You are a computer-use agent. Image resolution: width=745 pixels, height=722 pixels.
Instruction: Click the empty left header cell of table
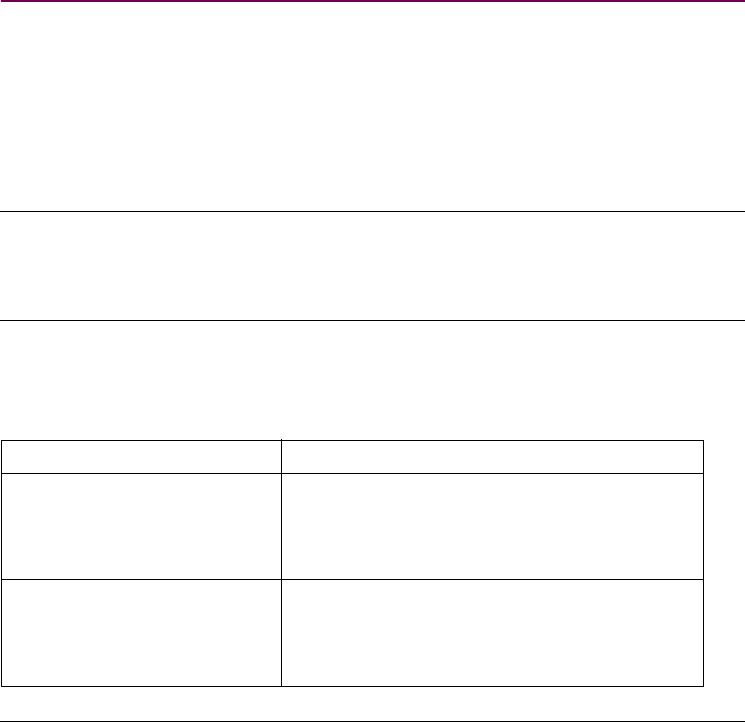click(x=141, y=455)
